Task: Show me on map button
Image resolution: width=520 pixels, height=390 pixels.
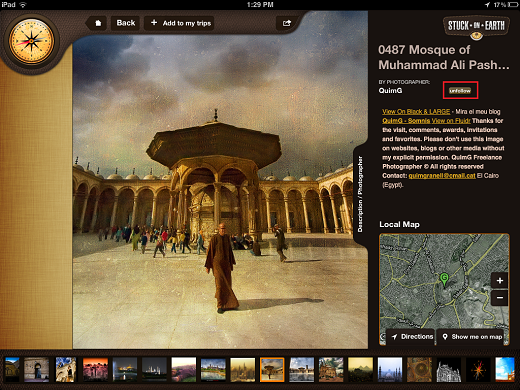Action: click(x=473, y=337)
